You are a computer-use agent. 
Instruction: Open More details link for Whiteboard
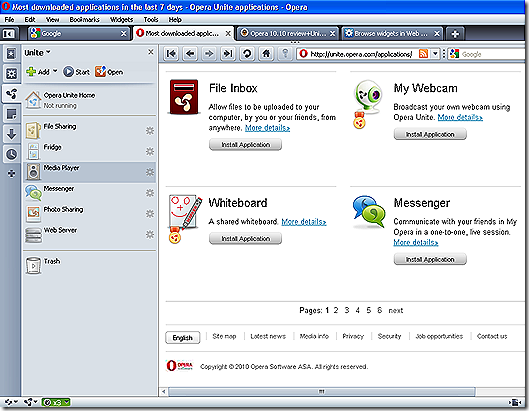304,222
